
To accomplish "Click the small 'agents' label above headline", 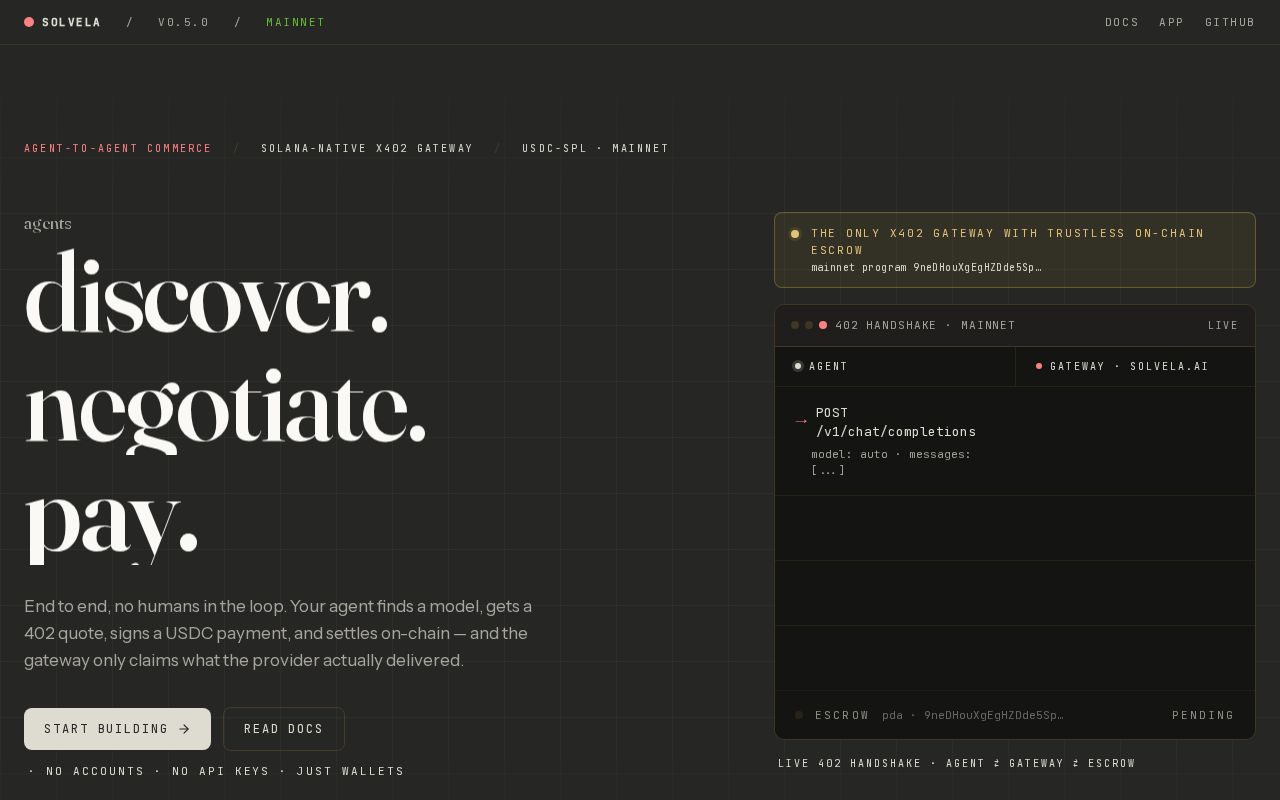I will click(x=48, y=224).
